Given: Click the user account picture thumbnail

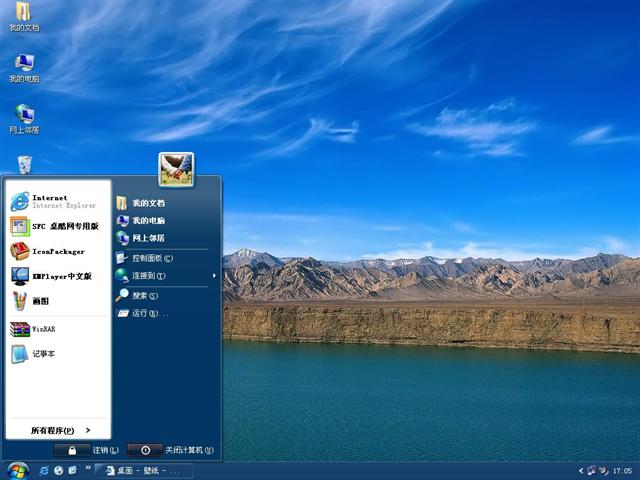Looking at the screenshot, I should (176, 169).
